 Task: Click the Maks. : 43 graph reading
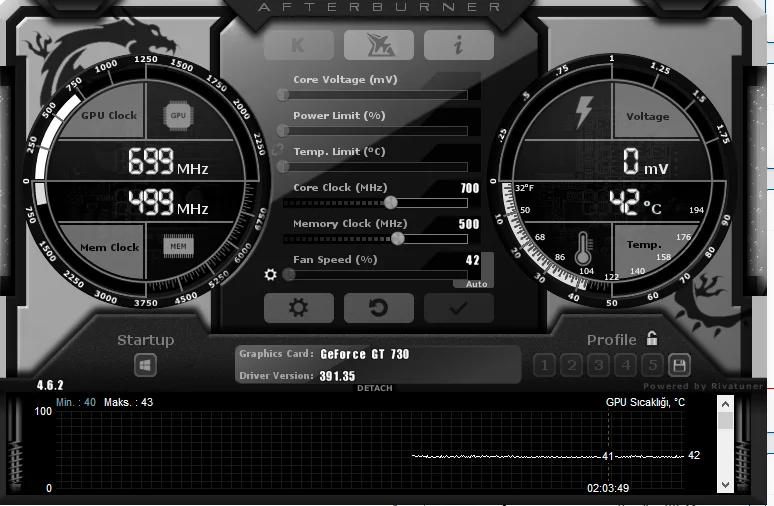tap(128, 402)
